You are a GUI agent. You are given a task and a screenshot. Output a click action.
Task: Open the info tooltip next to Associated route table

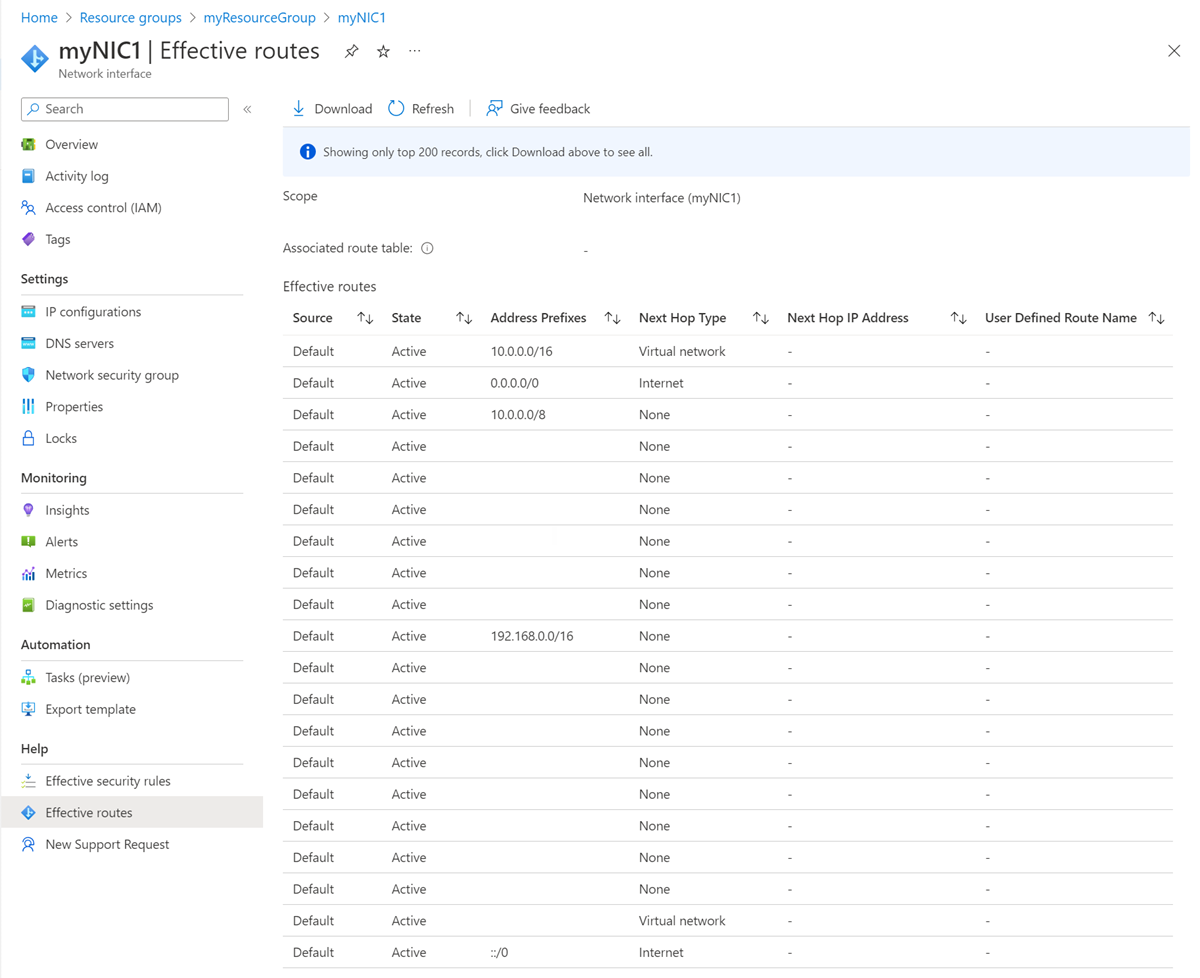[x=427, y=248]
